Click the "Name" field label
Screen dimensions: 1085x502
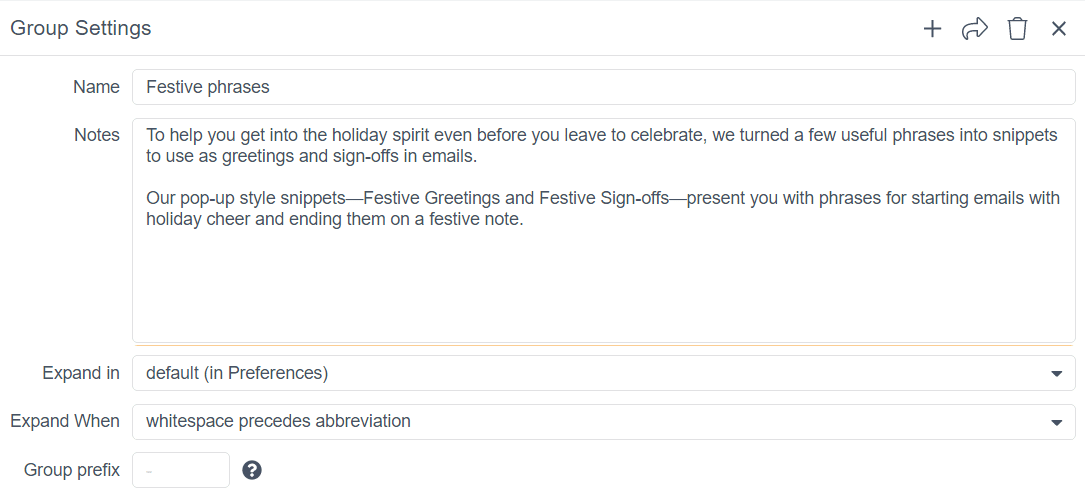pyautogui.click(x=96, y=87)
